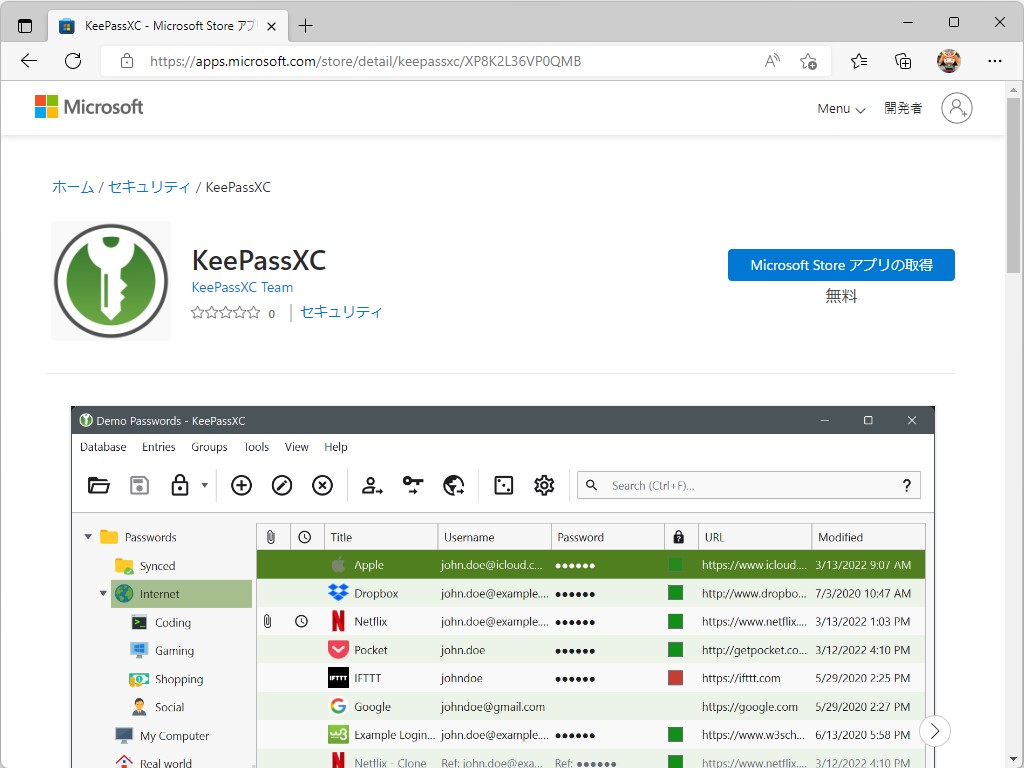
Task: Select the Gaming group in the sidebar
Action: tap(173, 650)
